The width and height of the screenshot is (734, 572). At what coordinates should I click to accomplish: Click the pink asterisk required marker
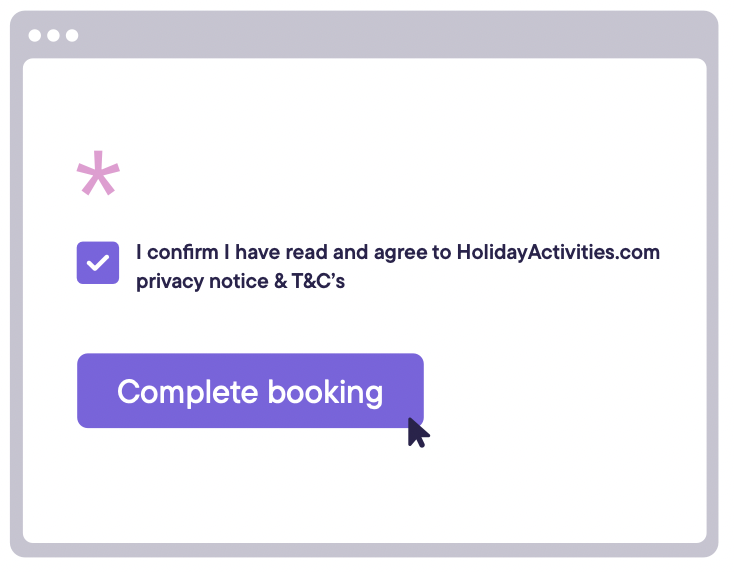click(x=98, y=173)
